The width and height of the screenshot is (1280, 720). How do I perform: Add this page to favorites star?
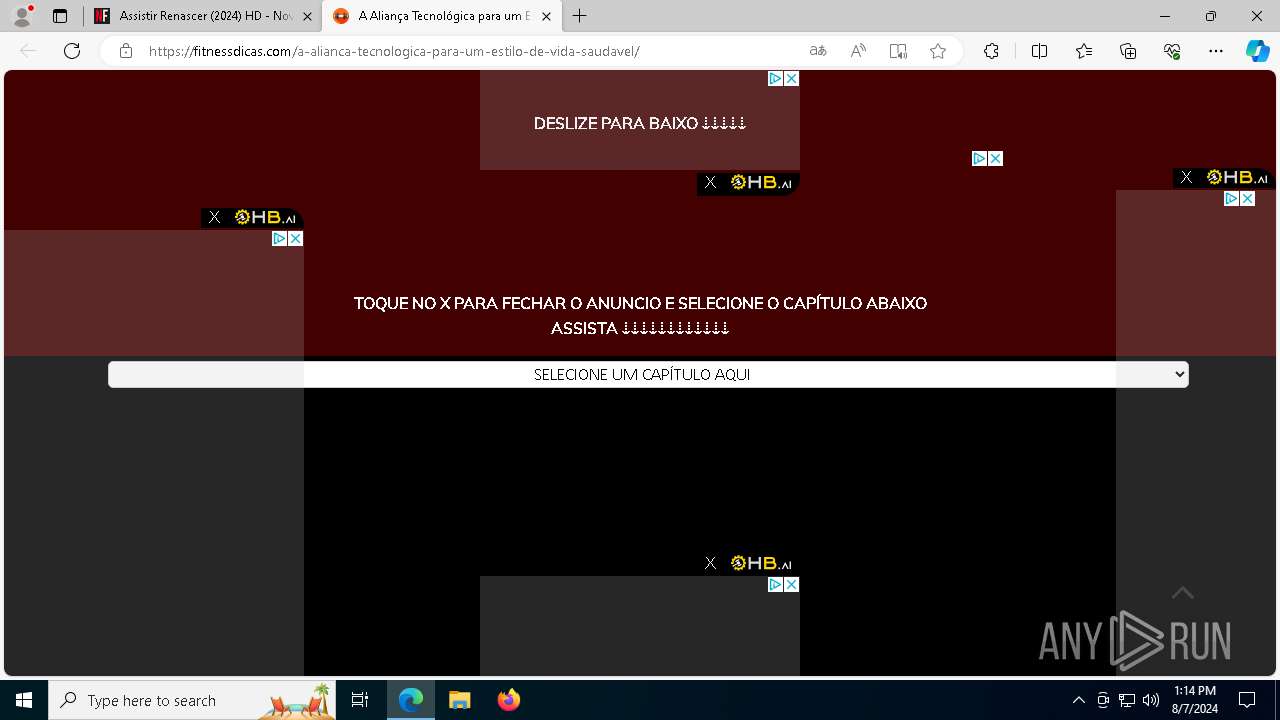pyautogui.click(x=938, y=51)
